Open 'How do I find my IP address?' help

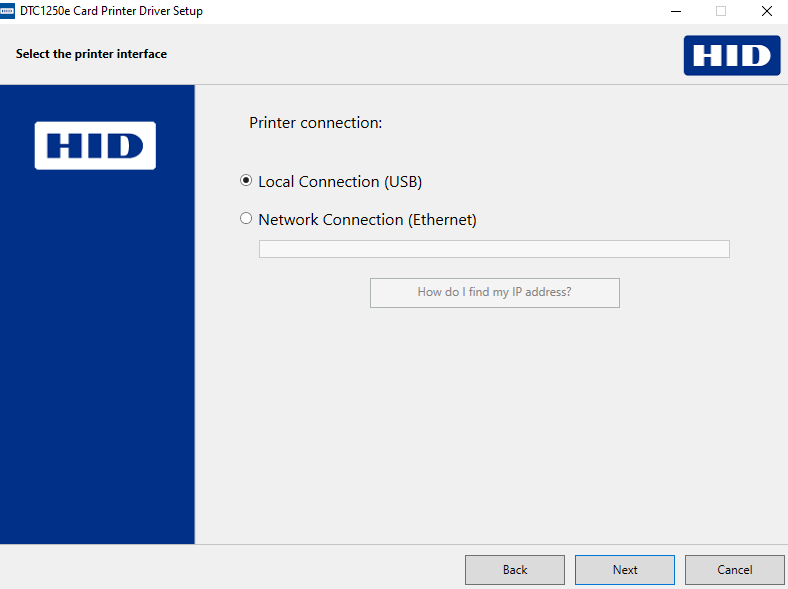coord(495,292)
